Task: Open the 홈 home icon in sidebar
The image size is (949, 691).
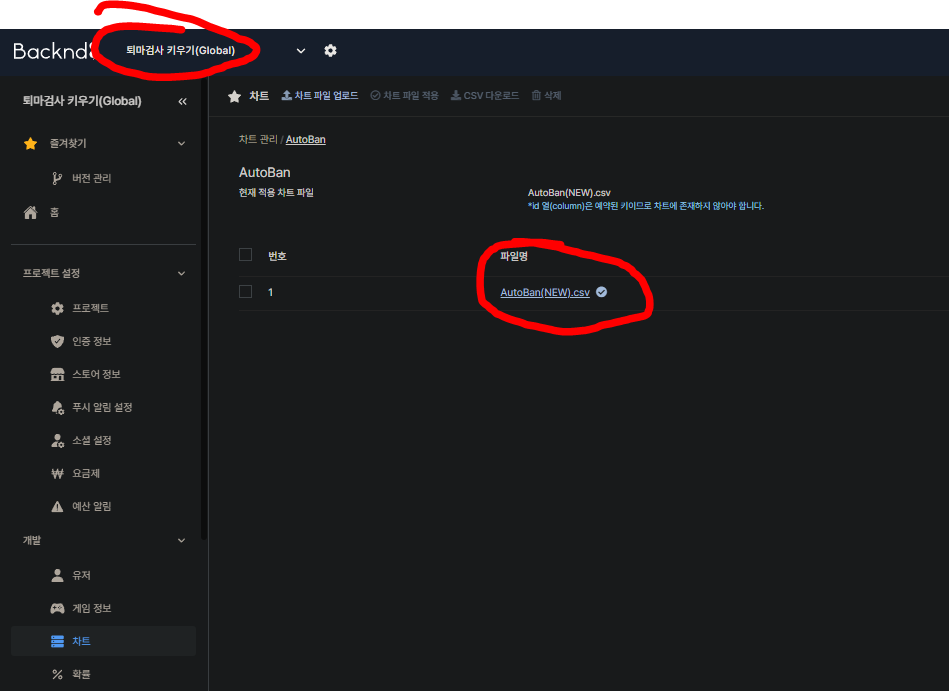Action: tap(30, 212)
